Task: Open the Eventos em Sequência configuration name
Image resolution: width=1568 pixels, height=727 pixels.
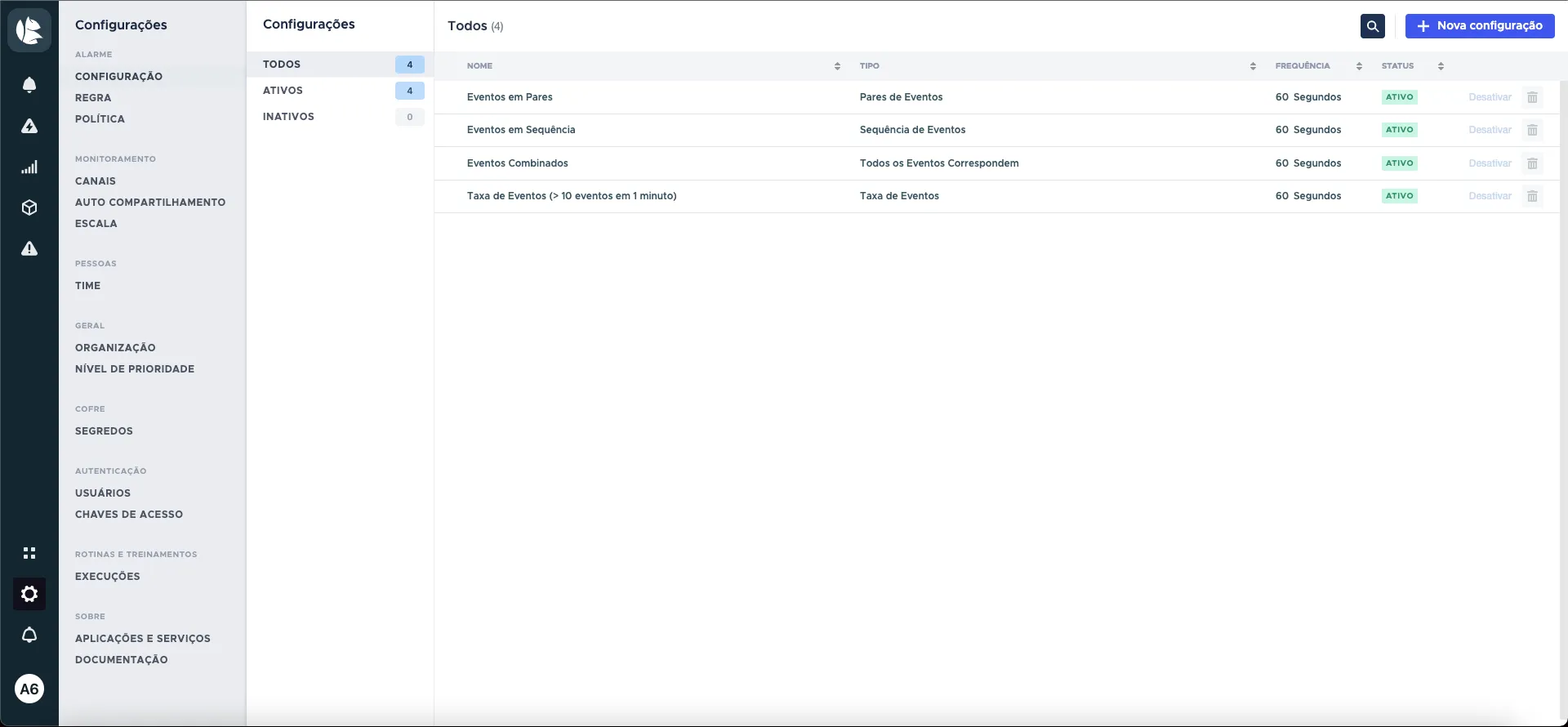Action: coord(521,130)
